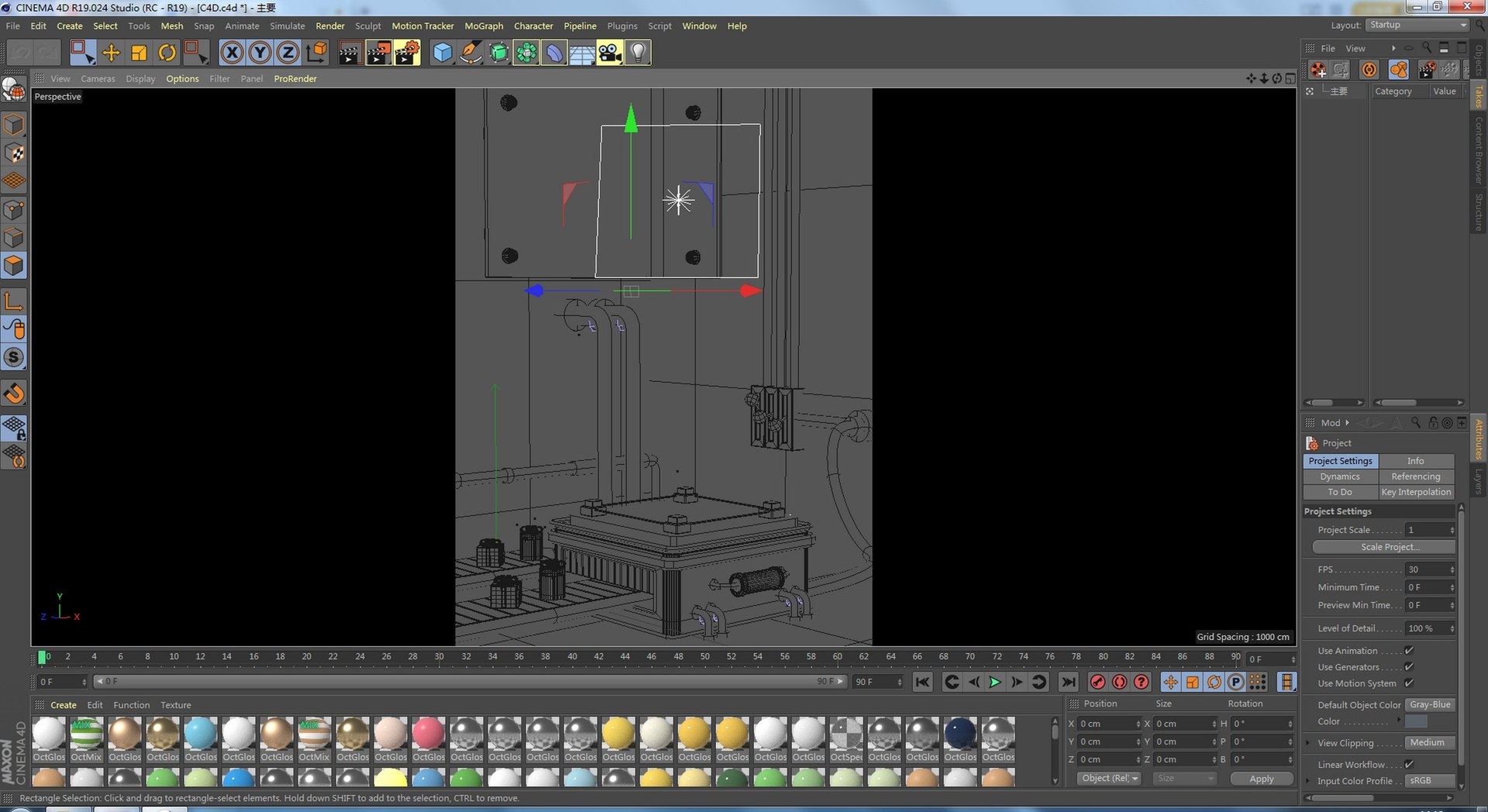Click the Apply button
1488x812 pixels.
(x=1262, y=779)
